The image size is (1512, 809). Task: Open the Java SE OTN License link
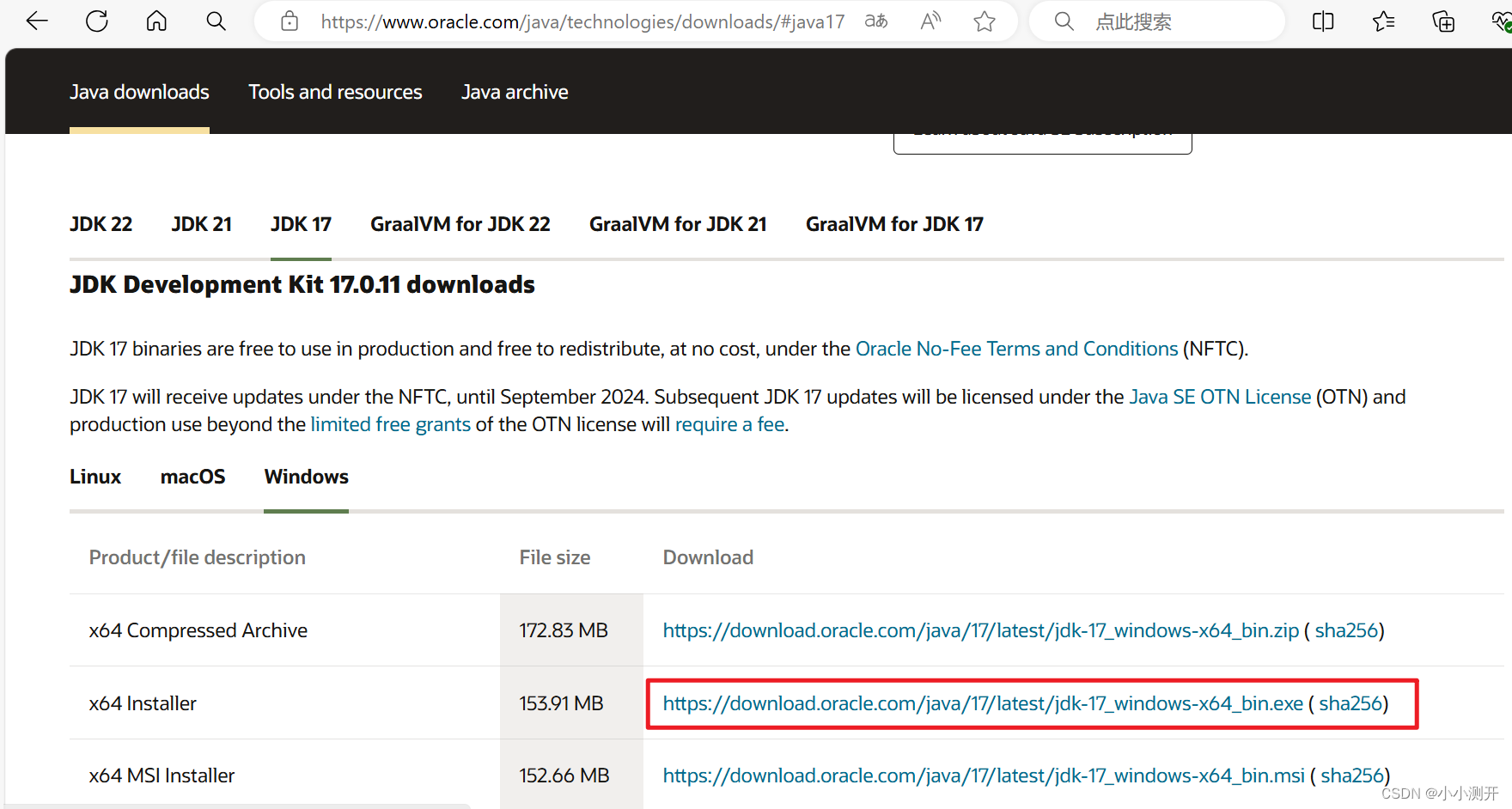coord(1220,397)
